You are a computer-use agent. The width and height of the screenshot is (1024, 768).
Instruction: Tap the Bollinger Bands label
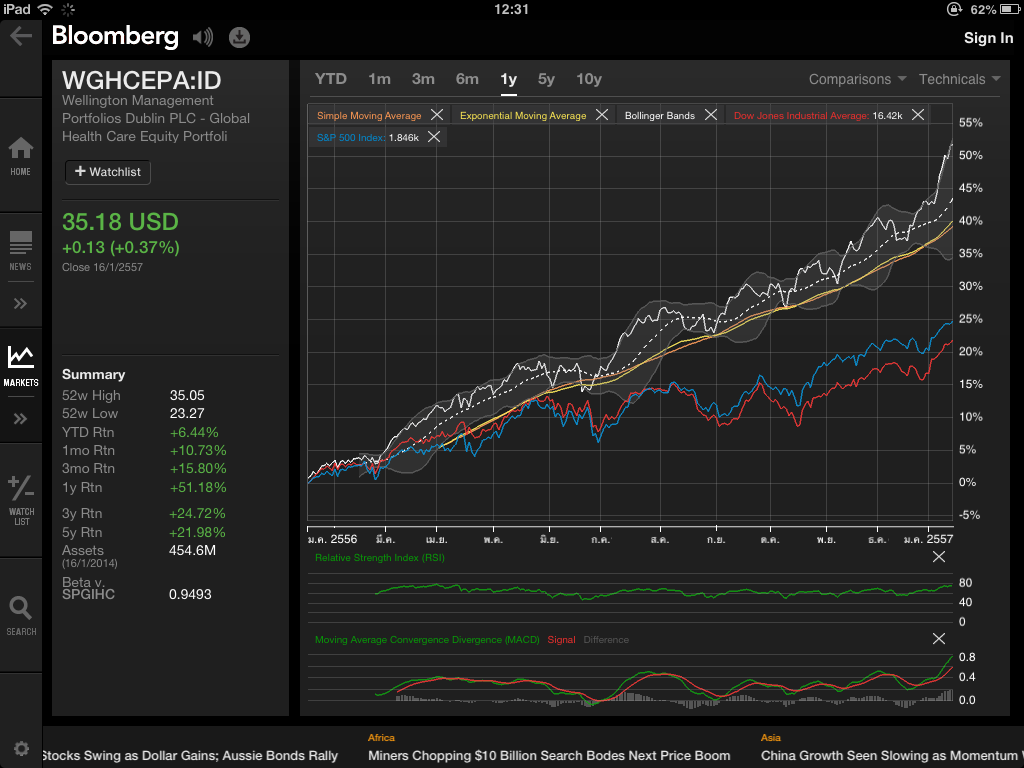[x=660, y=116]
